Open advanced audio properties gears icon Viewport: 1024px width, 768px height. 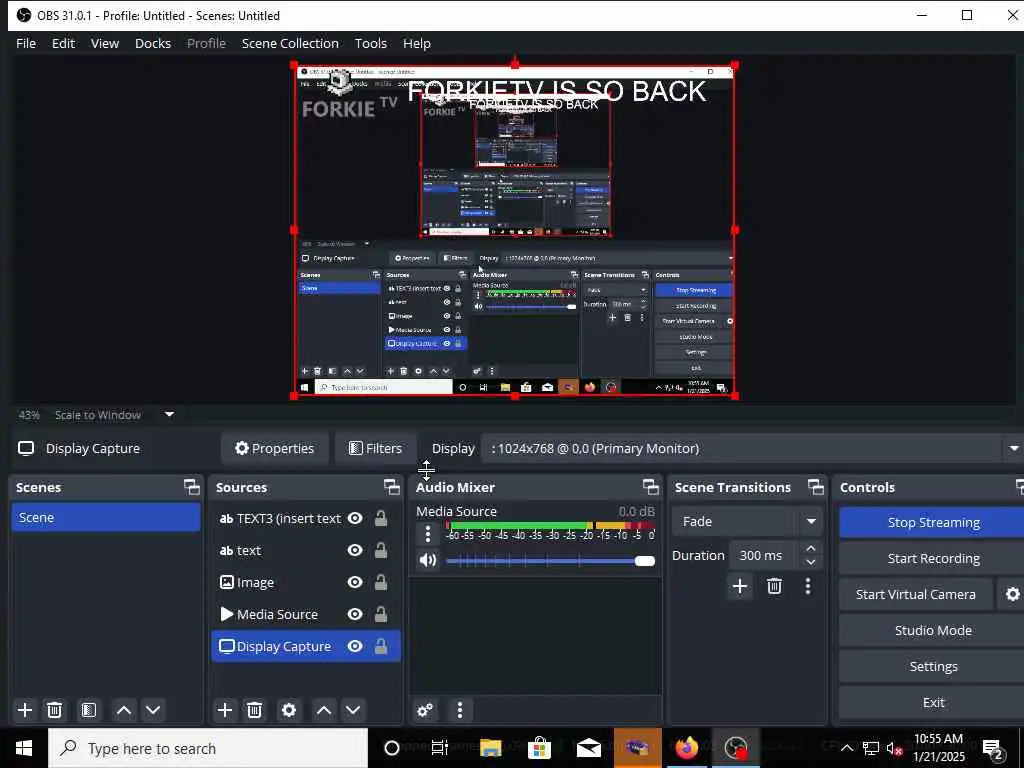click(x=425, y=710)
